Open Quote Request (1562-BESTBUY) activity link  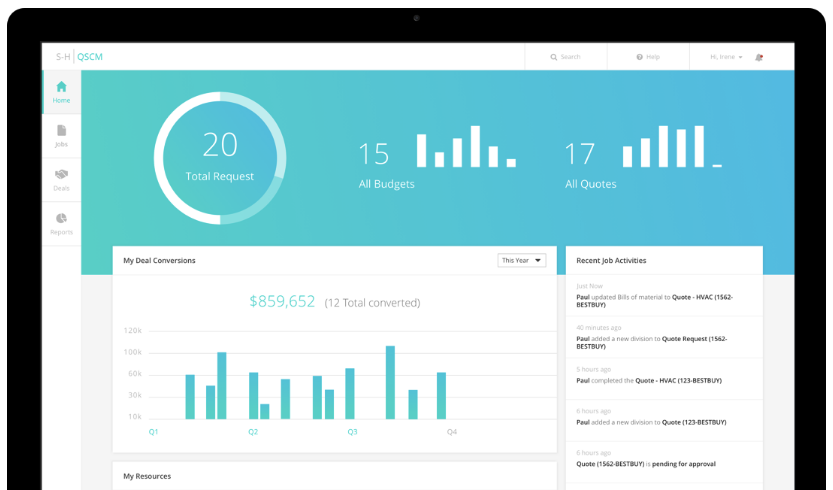click(652, 343)
